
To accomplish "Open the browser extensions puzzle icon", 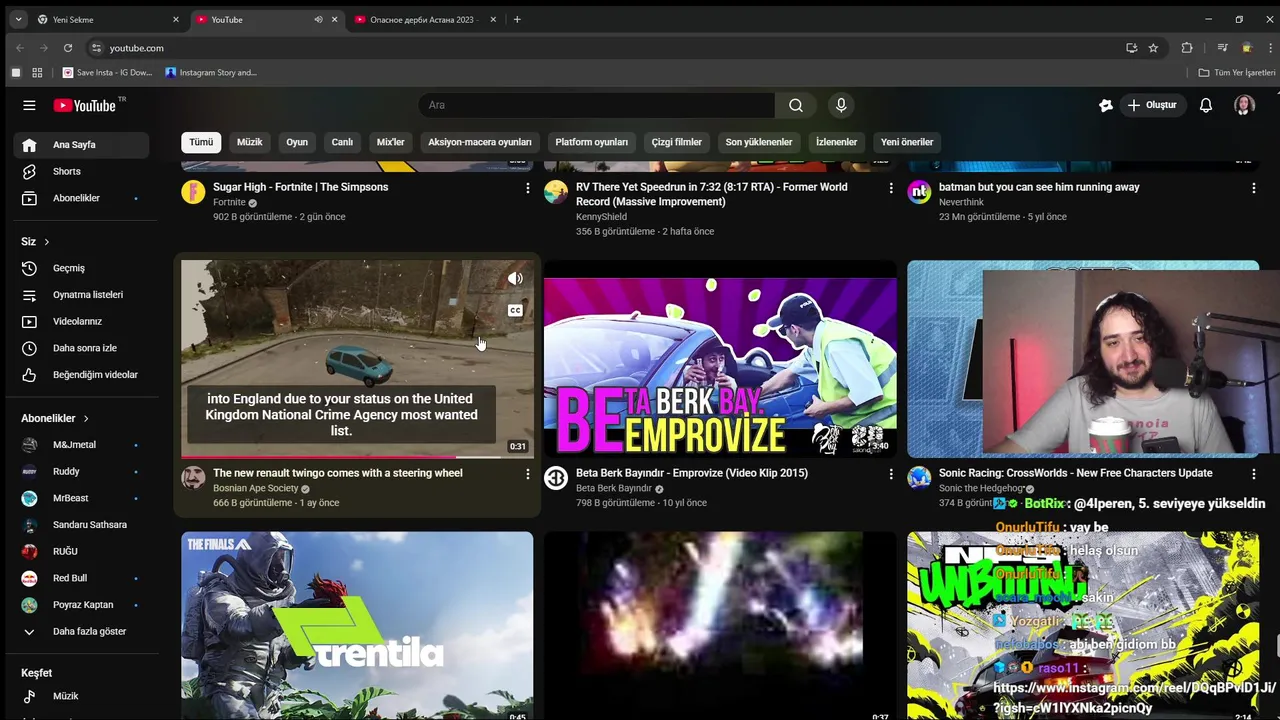I will (x=1187, y=48).
